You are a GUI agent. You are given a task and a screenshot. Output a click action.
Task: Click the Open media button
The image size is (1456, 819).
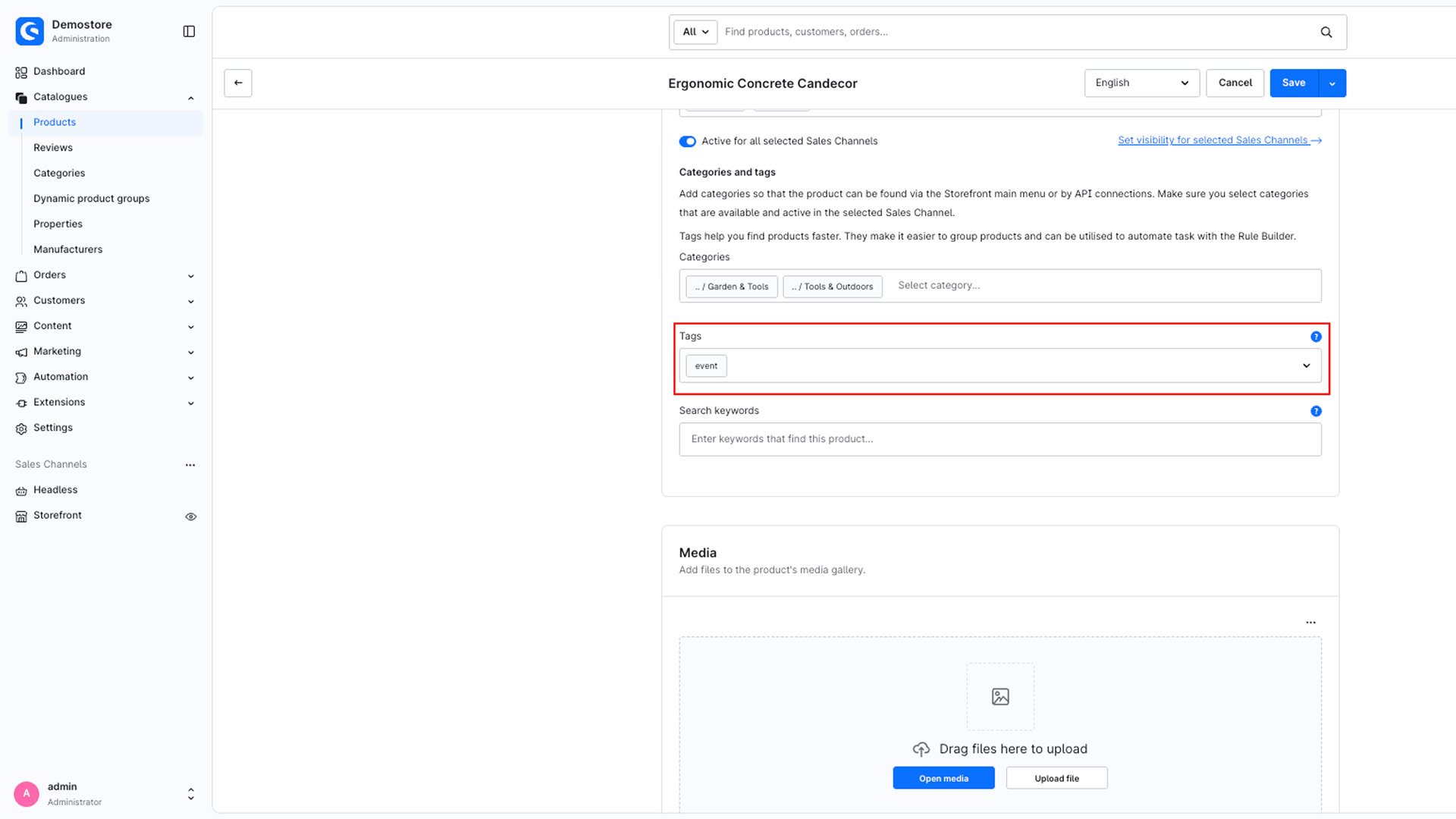click(943, 778)
